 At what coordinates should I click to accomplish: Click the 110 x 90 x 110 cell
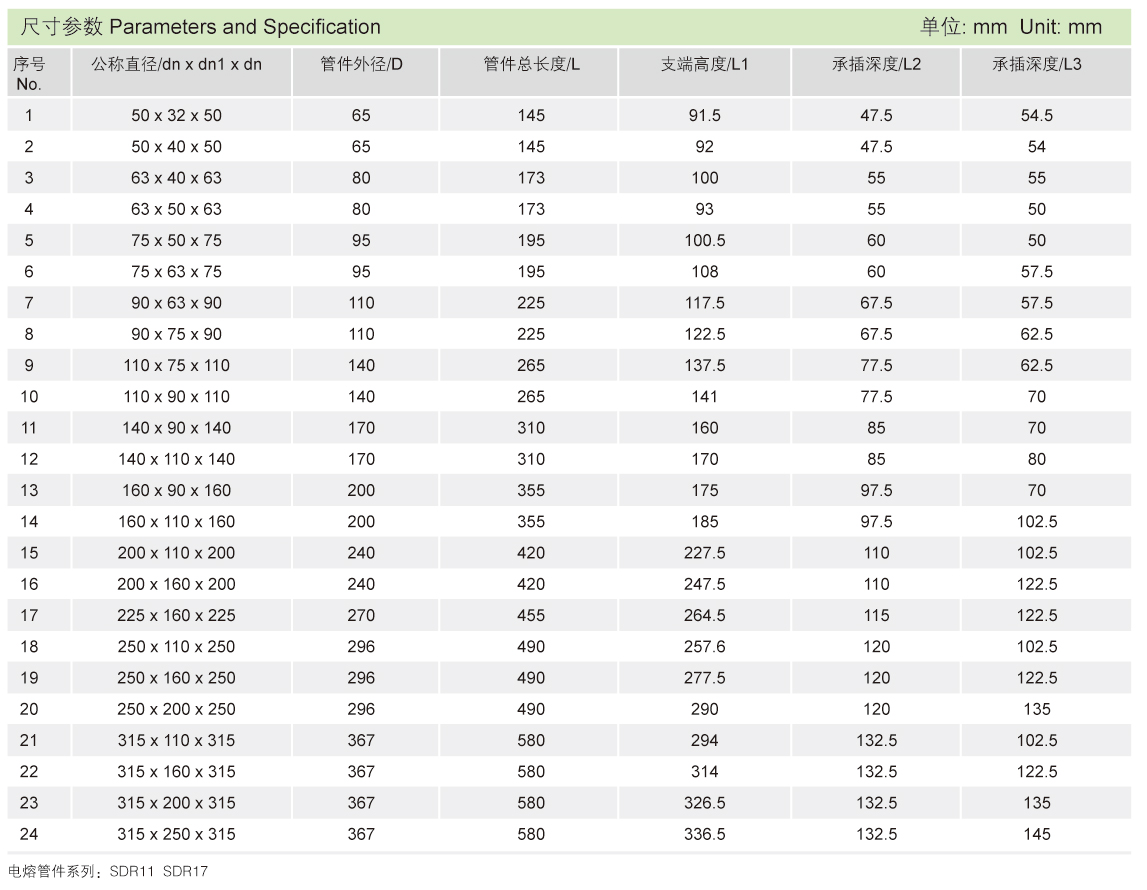[177, 397]
